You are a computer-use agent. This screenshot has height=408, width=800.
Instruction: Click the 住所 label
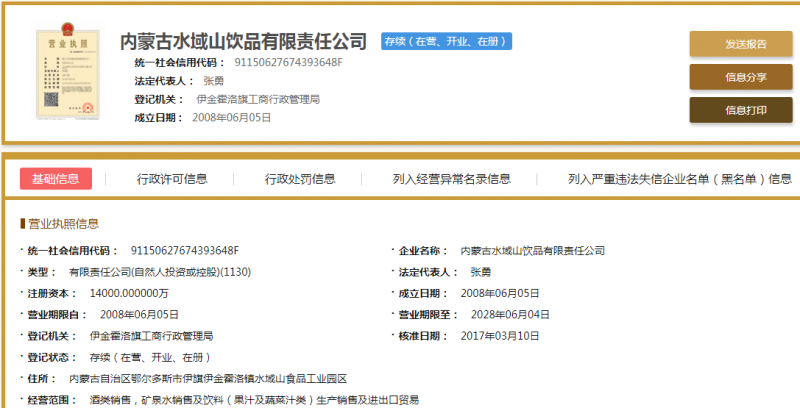click(41, 379)
